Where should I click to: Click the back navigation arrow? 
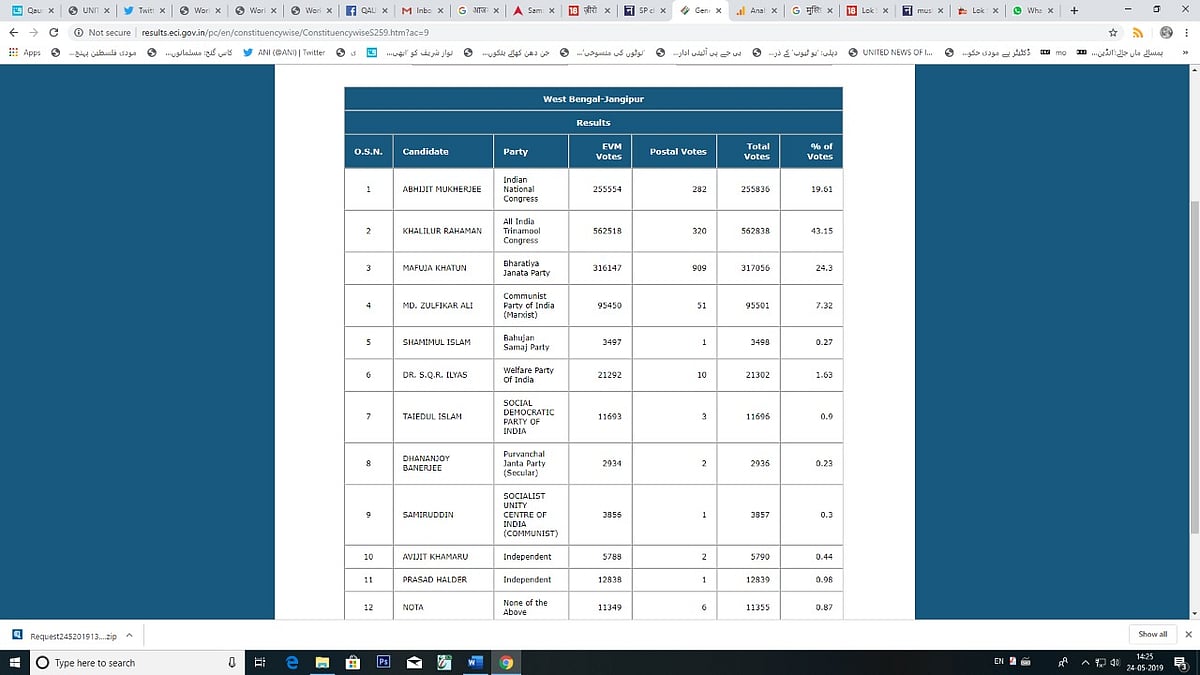click(12, 32)
